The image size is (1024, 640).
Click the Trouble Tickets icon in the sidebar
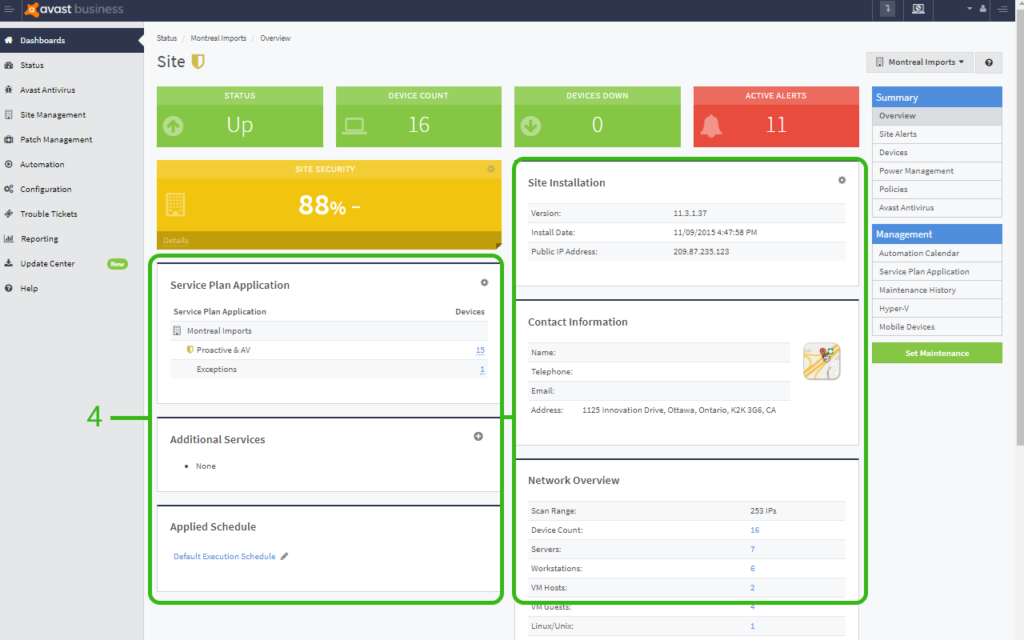[8, 214]
